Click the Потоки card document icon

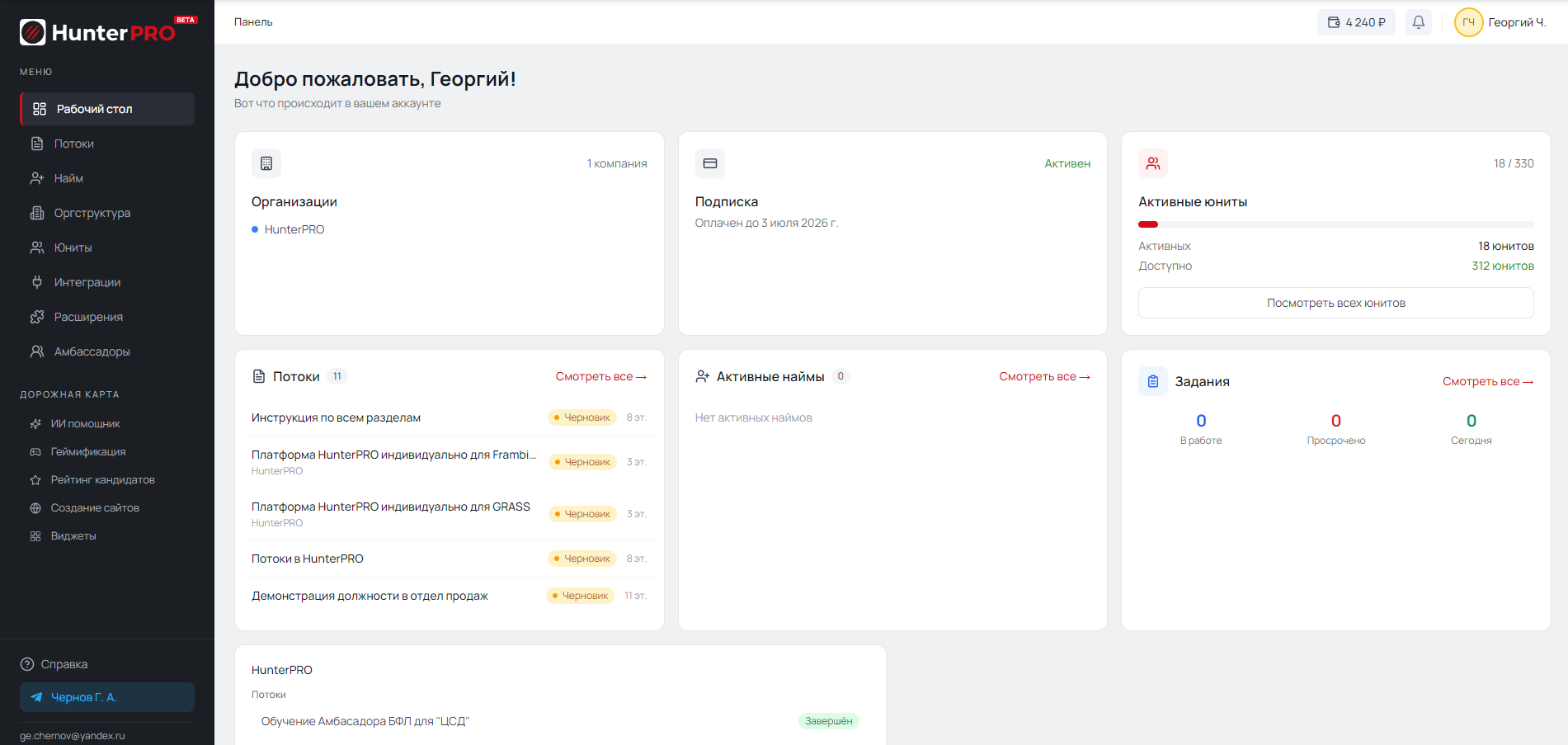pos(259,376)
